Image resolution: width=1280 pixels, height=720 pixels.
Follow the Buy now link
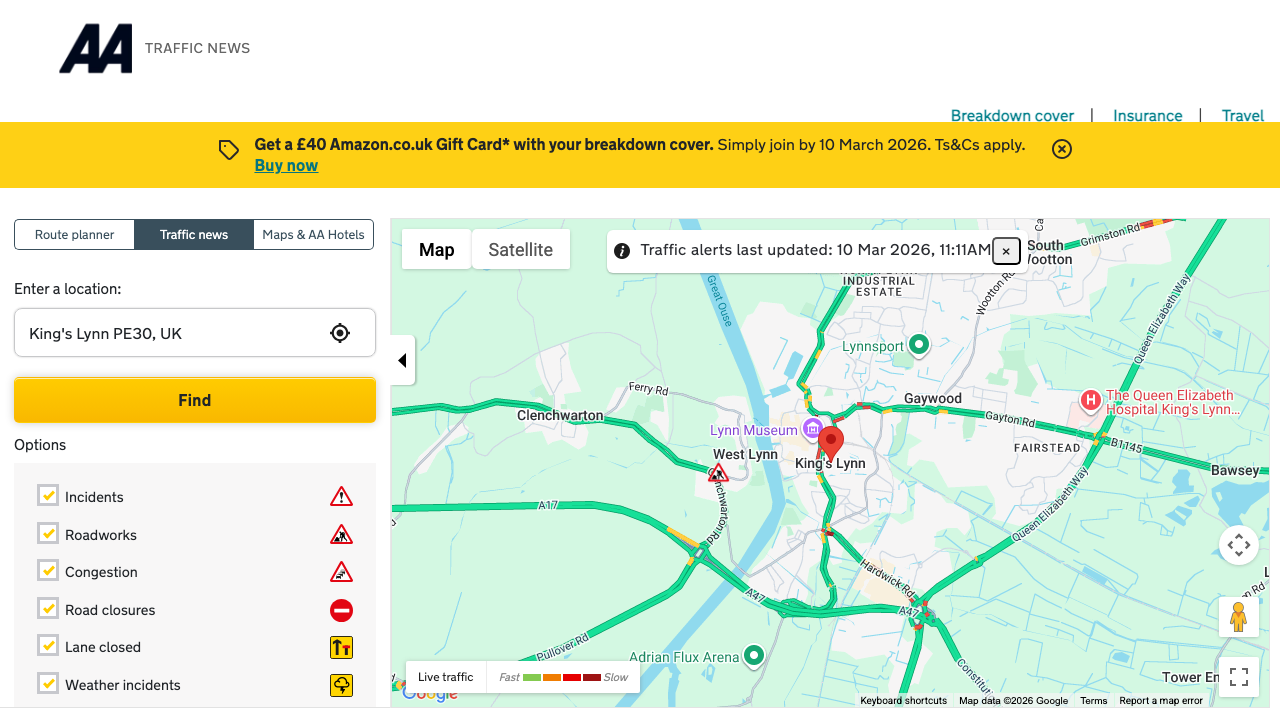tap(286, 164)
